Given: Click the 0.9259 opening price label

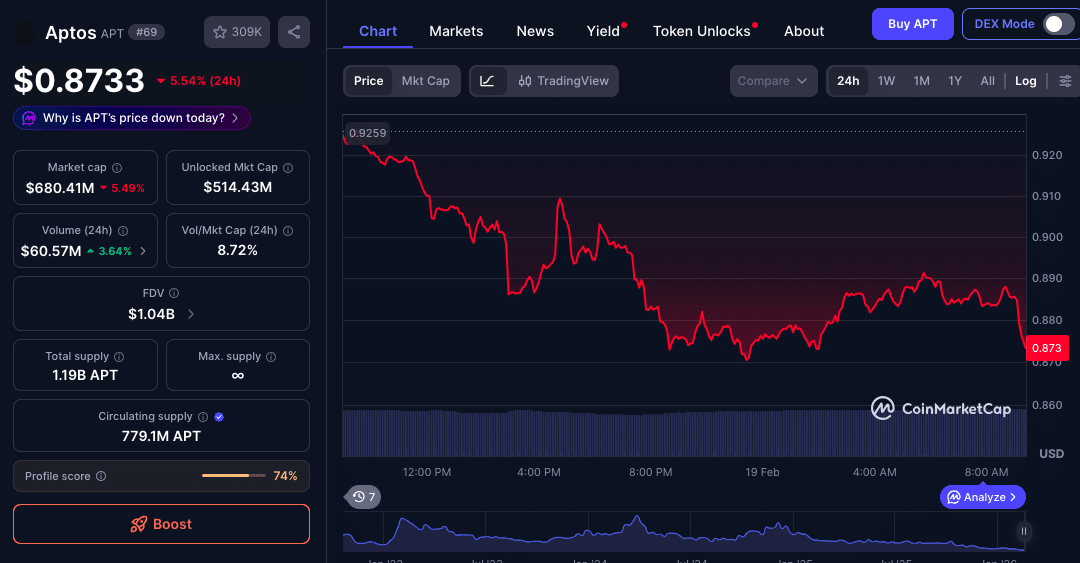Looking at the screenshot, I should (367, 133).
